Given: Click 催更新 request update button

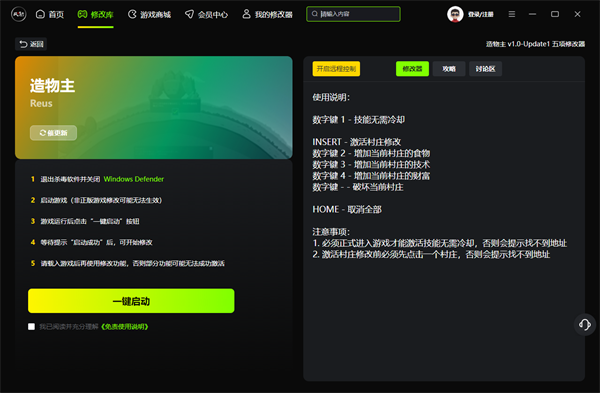Looking at the screenshot, I should [x=54, y=133].
